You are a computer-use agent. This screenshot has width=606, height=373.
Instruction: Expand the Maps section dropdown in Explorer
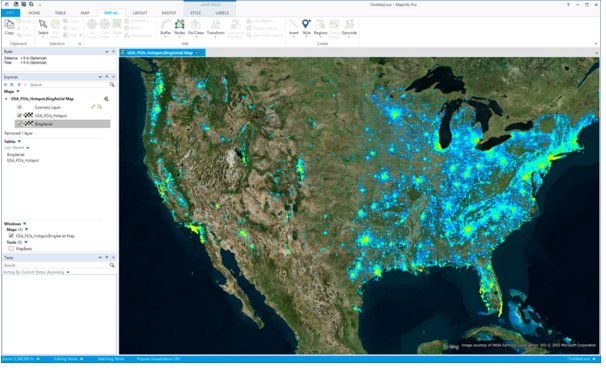pyautogui.click(x=18, y=92)
